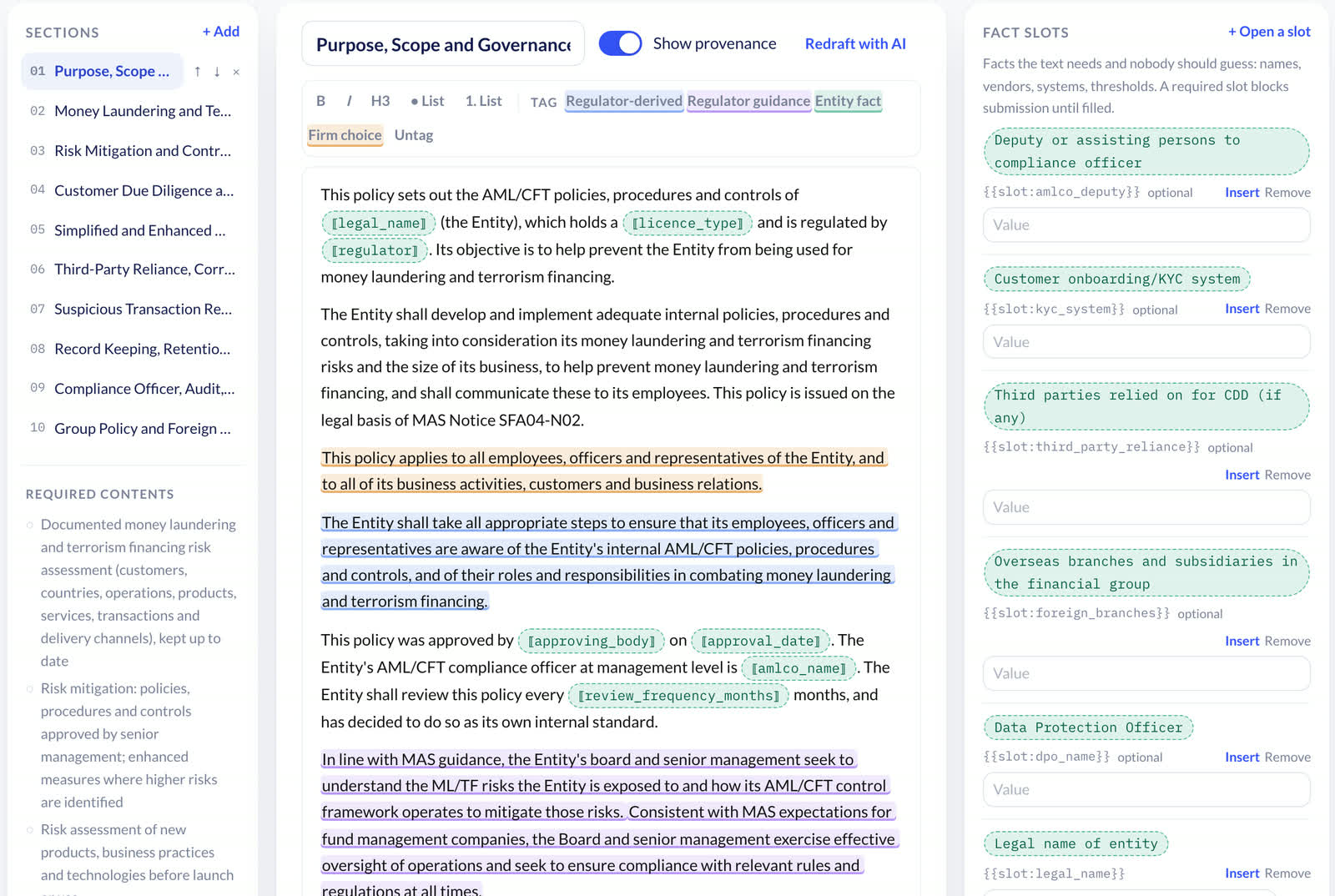Open section 10 Group Policy and Foreign
The height and width of the screenshot is (896, 1335).
133,429
